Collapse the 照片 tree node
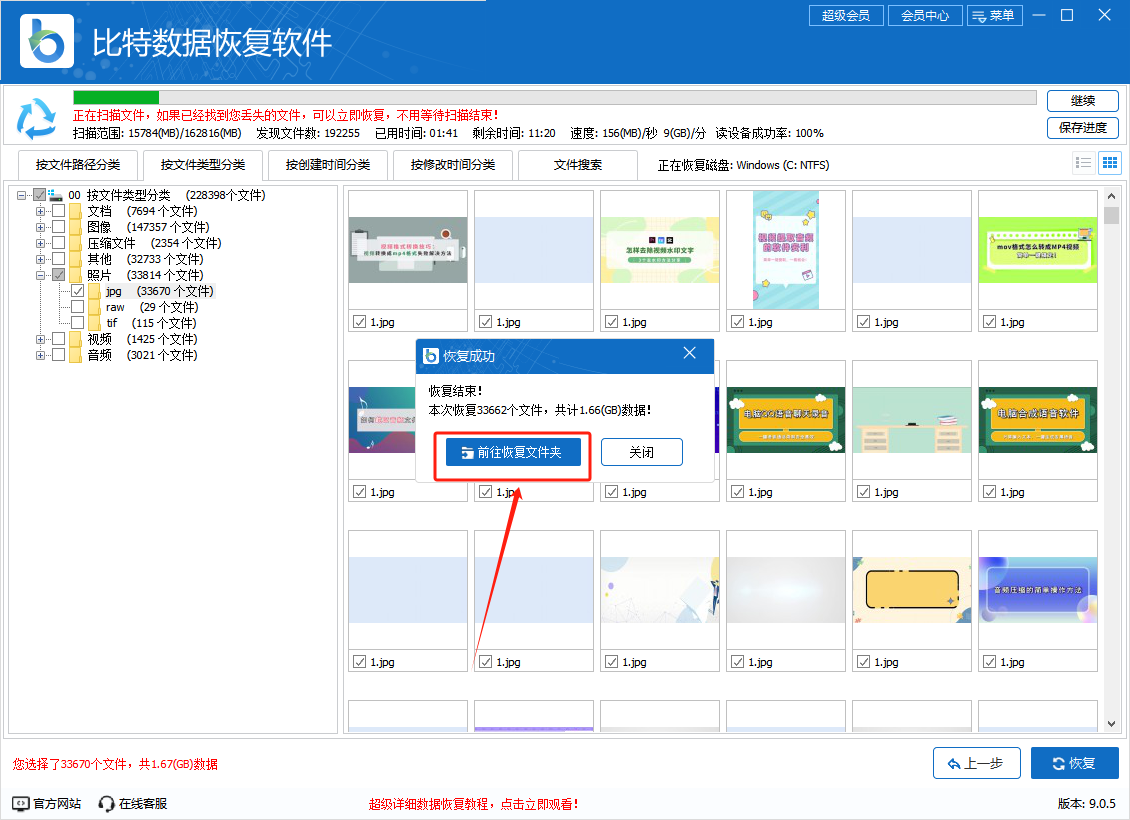 (x=41, y=275)
